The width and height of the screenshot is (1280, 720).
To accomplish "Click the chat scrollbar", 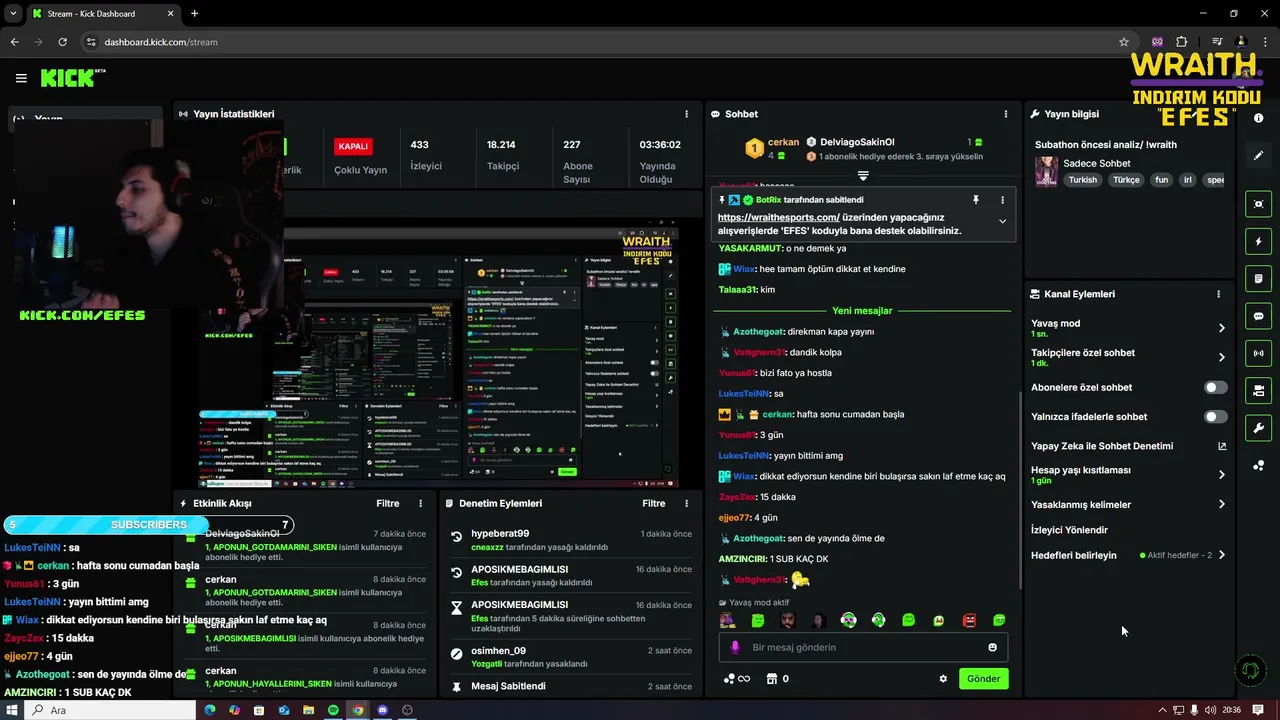I will tap(1019, 490).
